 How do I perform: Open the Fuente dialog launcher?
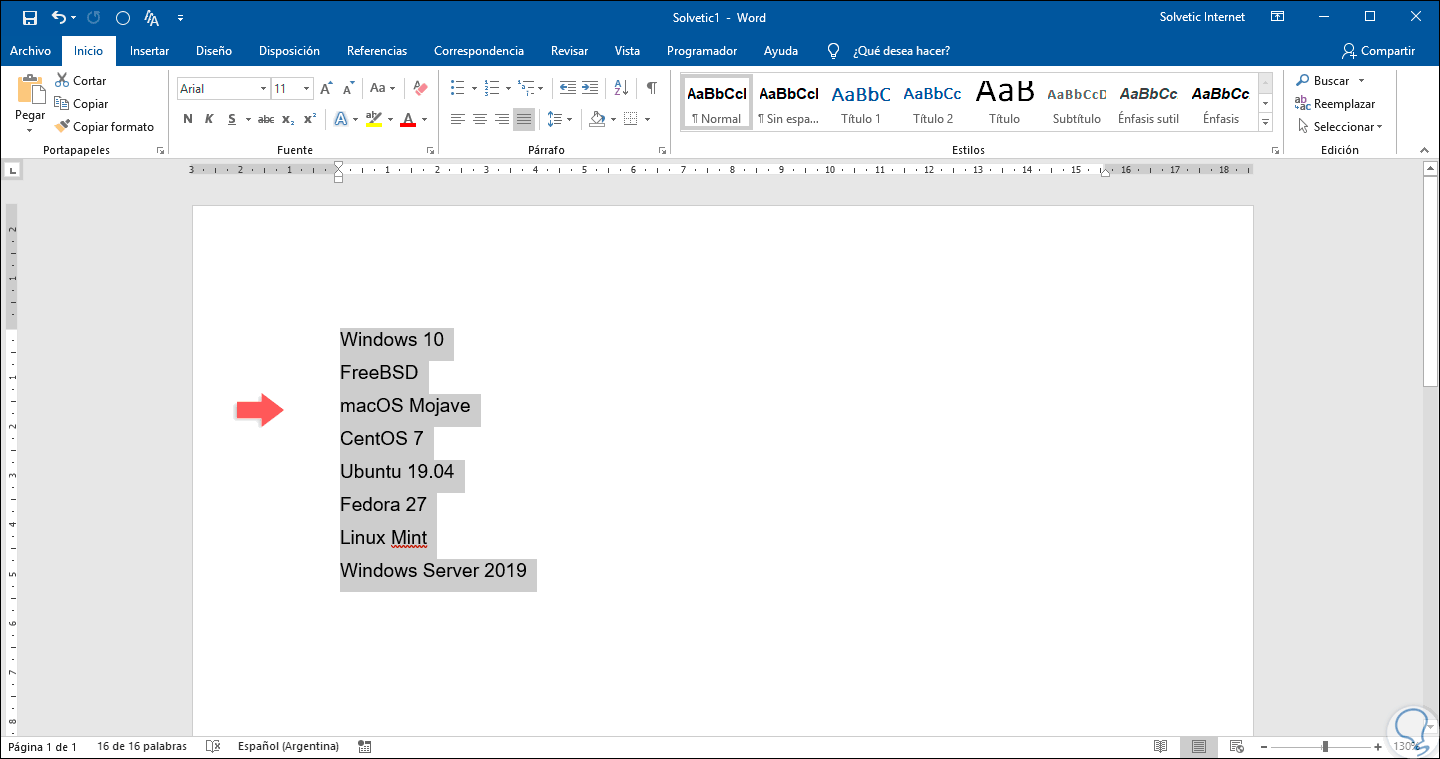(x=431, y=150)
